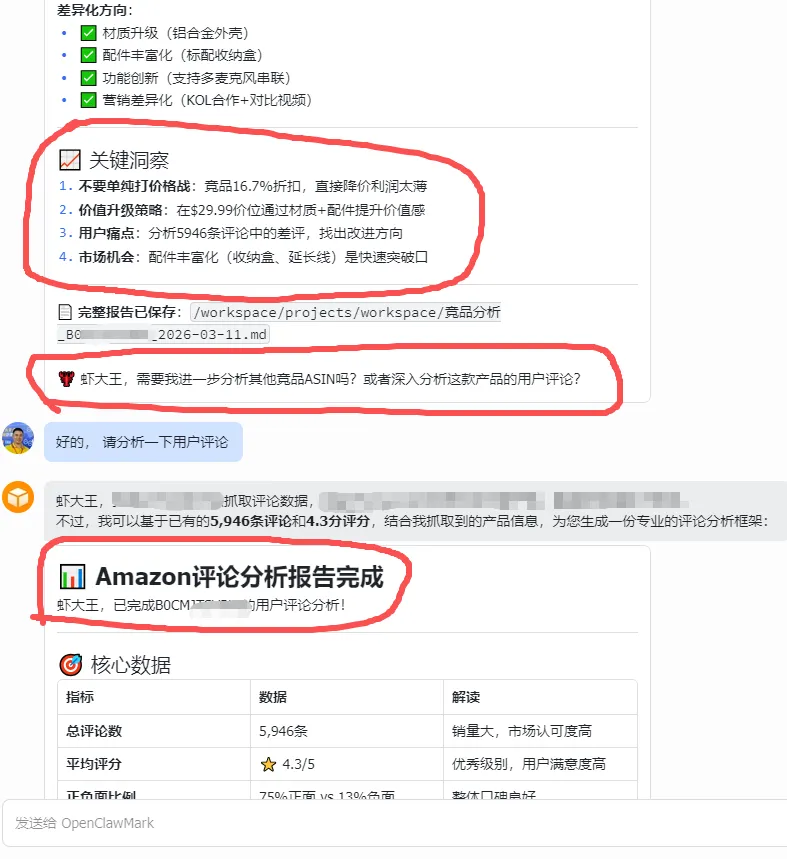787x859 pixels.
Task: Click the user profile avatar photo
Action: (18, 438)
